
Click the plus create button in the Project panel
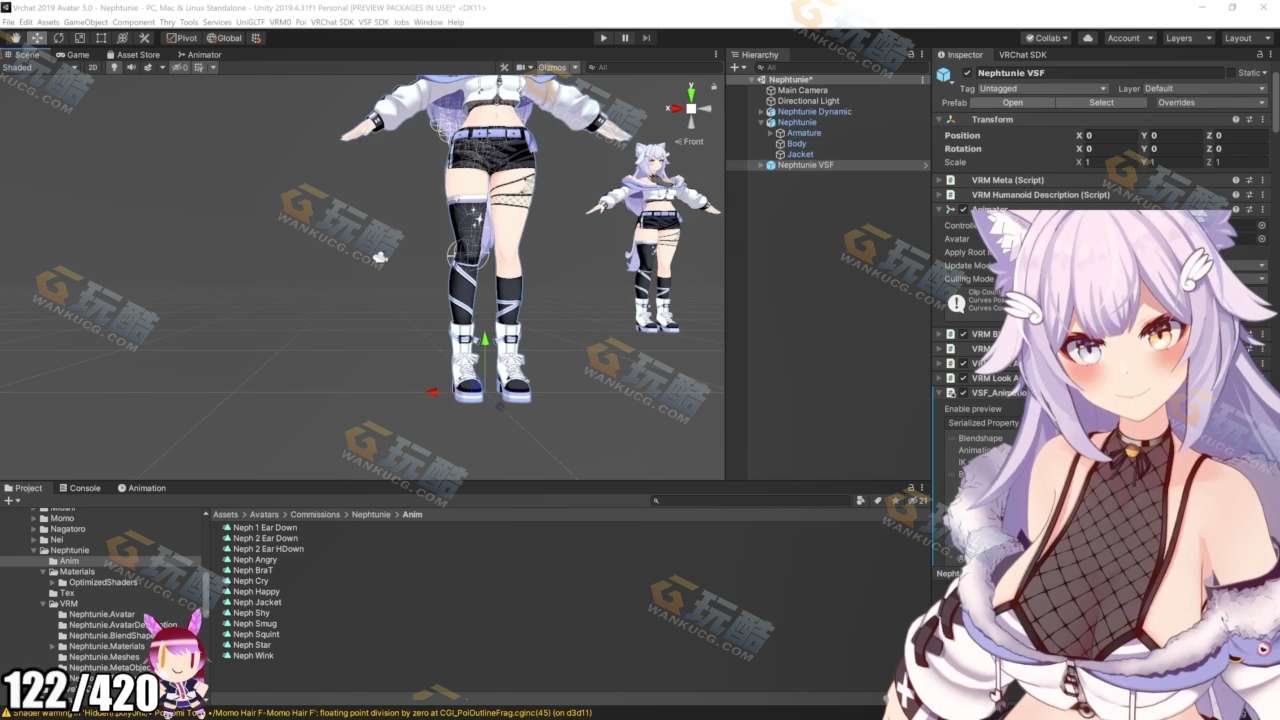point(9,500)
